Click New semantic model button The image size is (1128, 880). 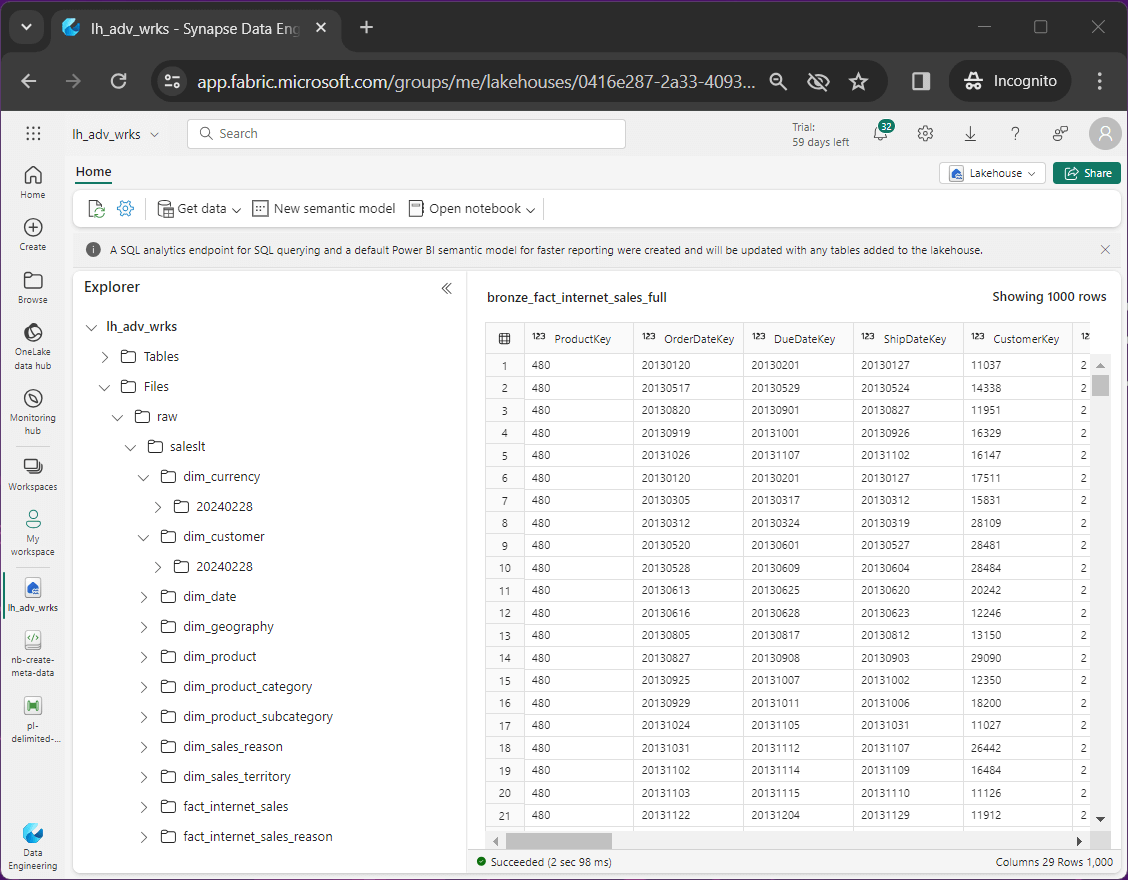tap(324, 209)
